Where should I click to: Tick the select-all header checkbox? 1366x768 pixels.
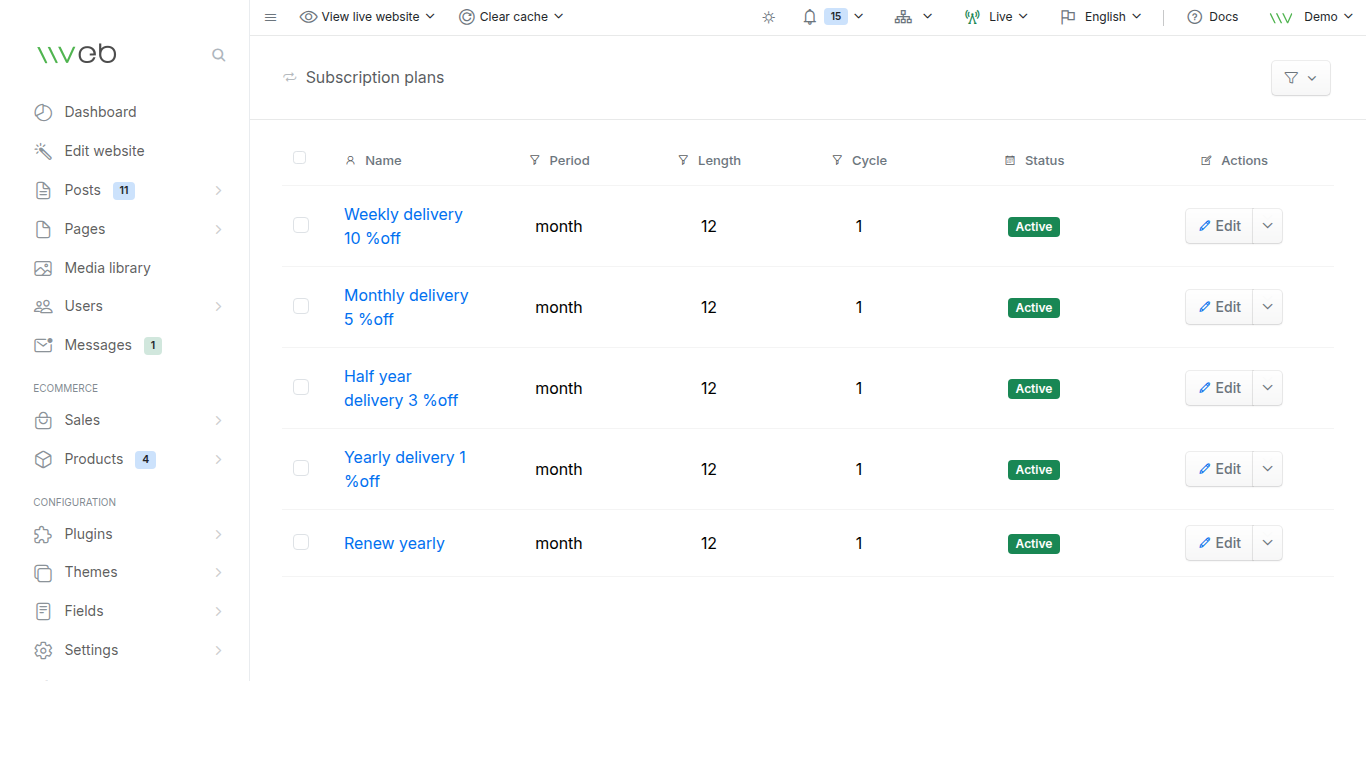[x=300, y=158]
